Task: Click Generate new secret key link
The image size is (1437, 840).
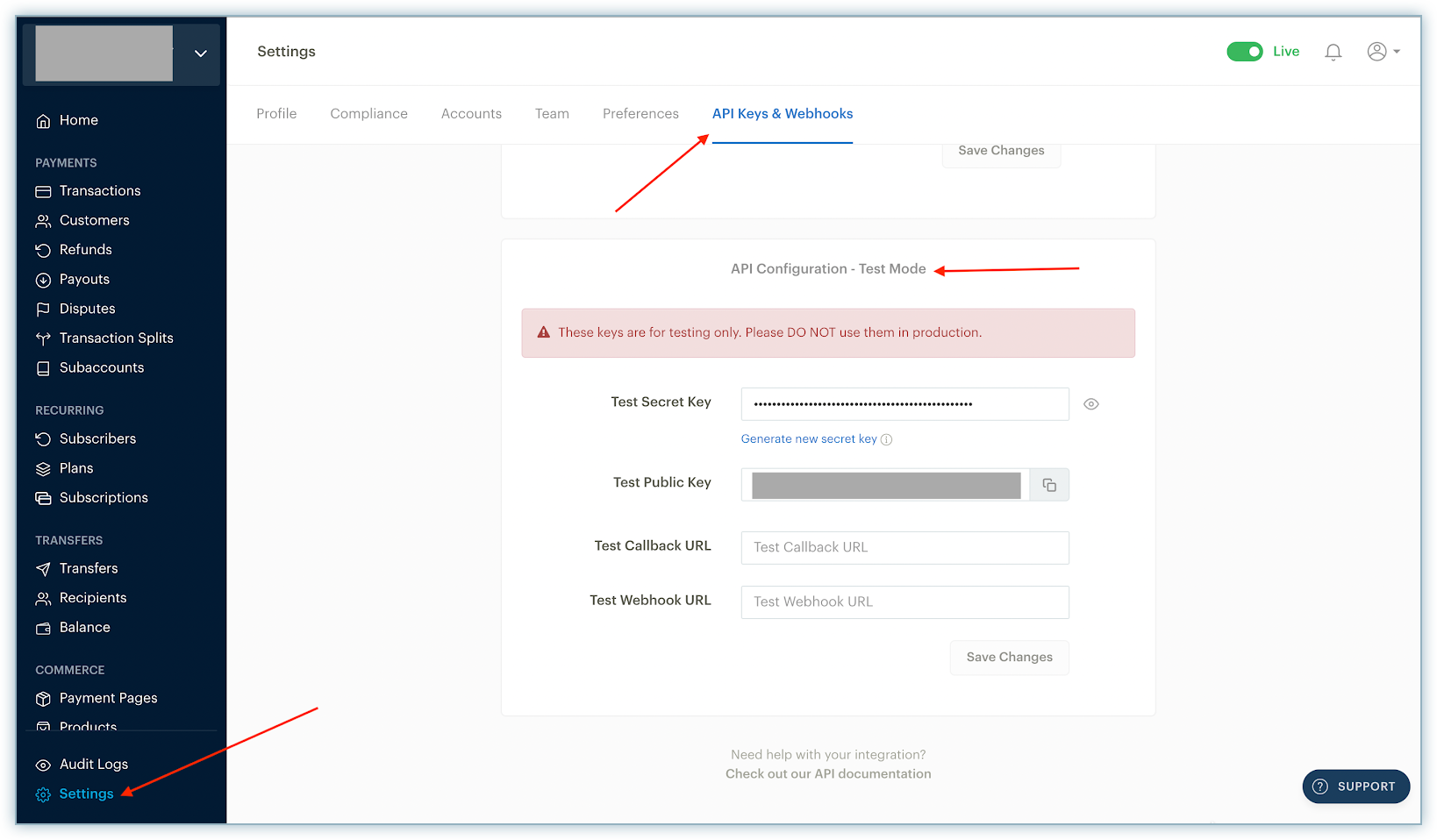Action: [x=808, y=439]
